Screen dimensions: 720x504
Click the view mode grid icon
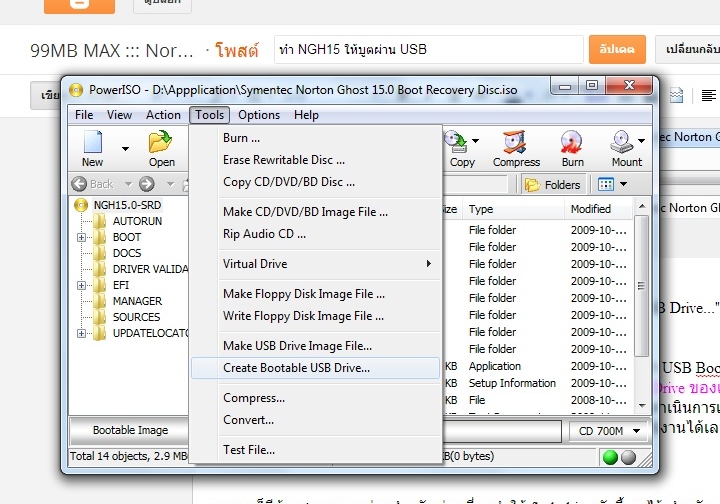pos(606,185)
